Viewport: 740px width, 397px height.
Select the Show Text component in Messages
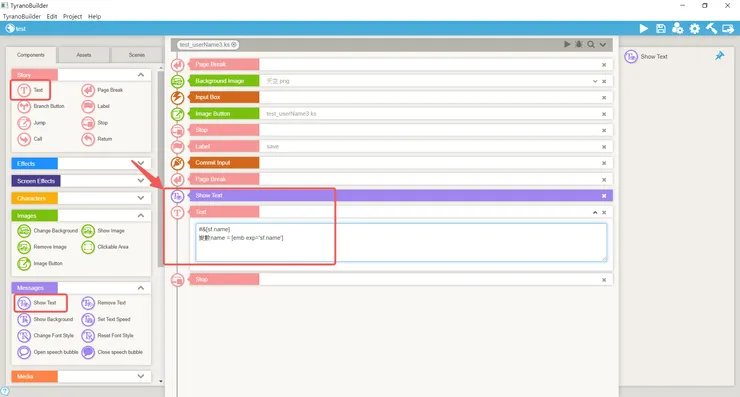[37, 303]
